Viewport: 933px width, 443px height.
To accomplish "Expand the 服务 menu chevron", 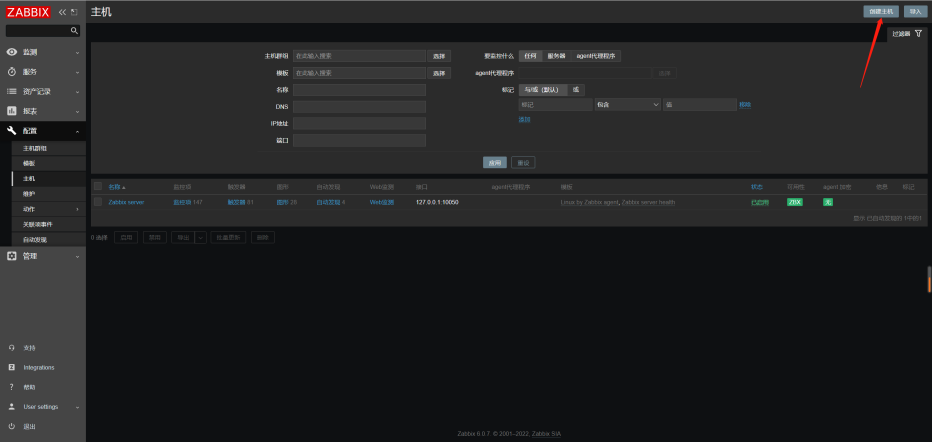I will (77, 73).
